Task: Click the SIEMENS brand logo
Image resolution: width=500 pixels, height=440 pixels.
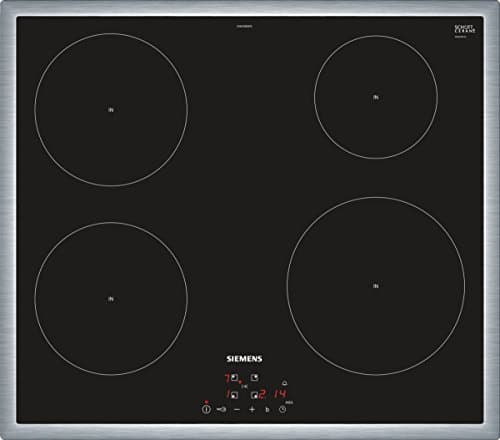Action: (244, 359)
